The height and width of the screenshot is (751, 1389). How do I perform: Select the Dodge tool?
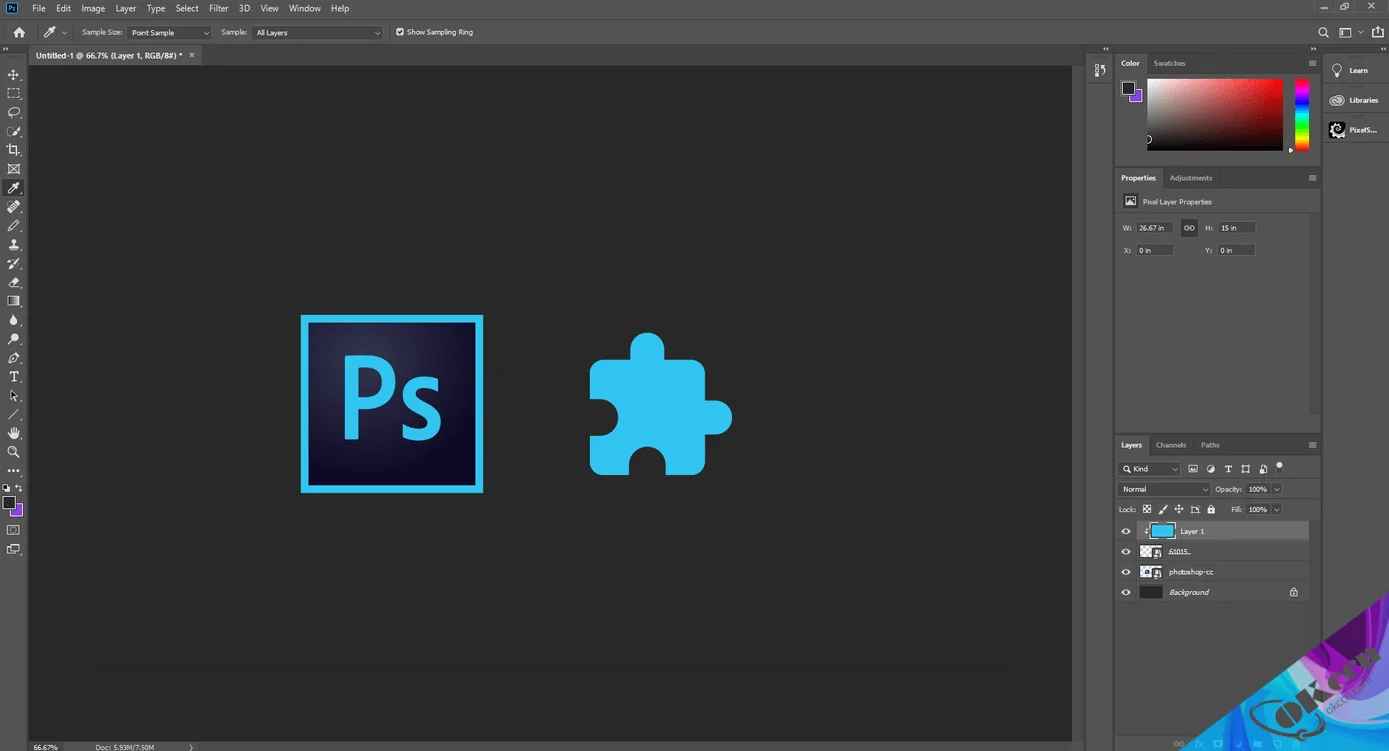pos(14,339)
